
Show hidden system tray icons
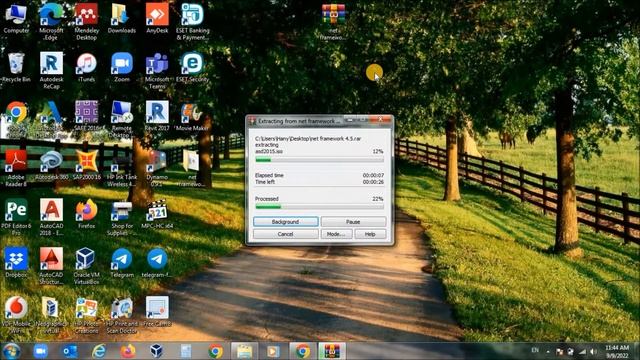pyautogui.click(x=548, y=351)
